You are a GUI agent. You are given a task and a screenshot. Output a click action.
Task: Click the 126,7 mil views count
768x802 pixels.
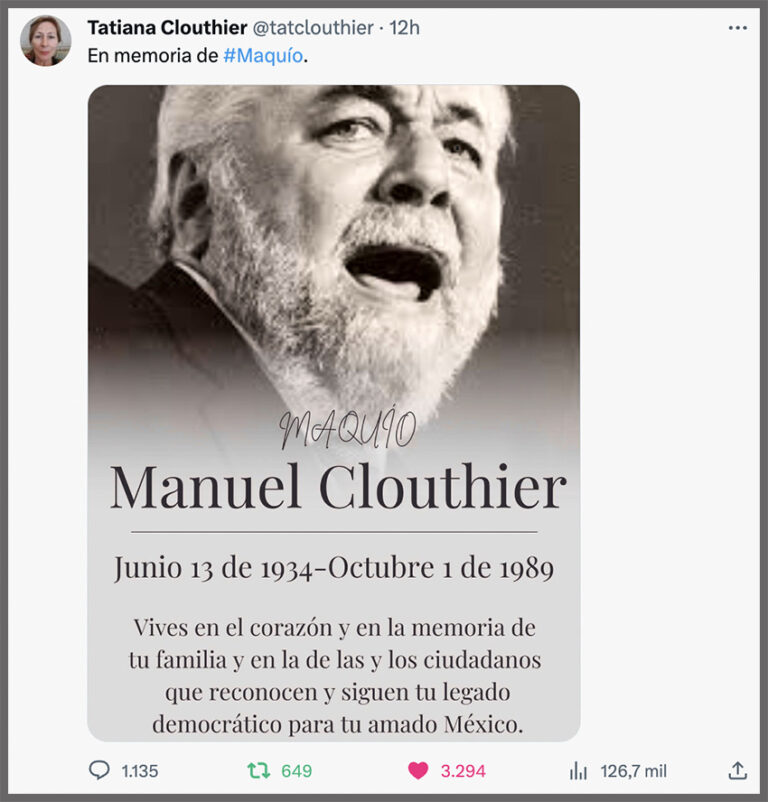pos(634,771)
